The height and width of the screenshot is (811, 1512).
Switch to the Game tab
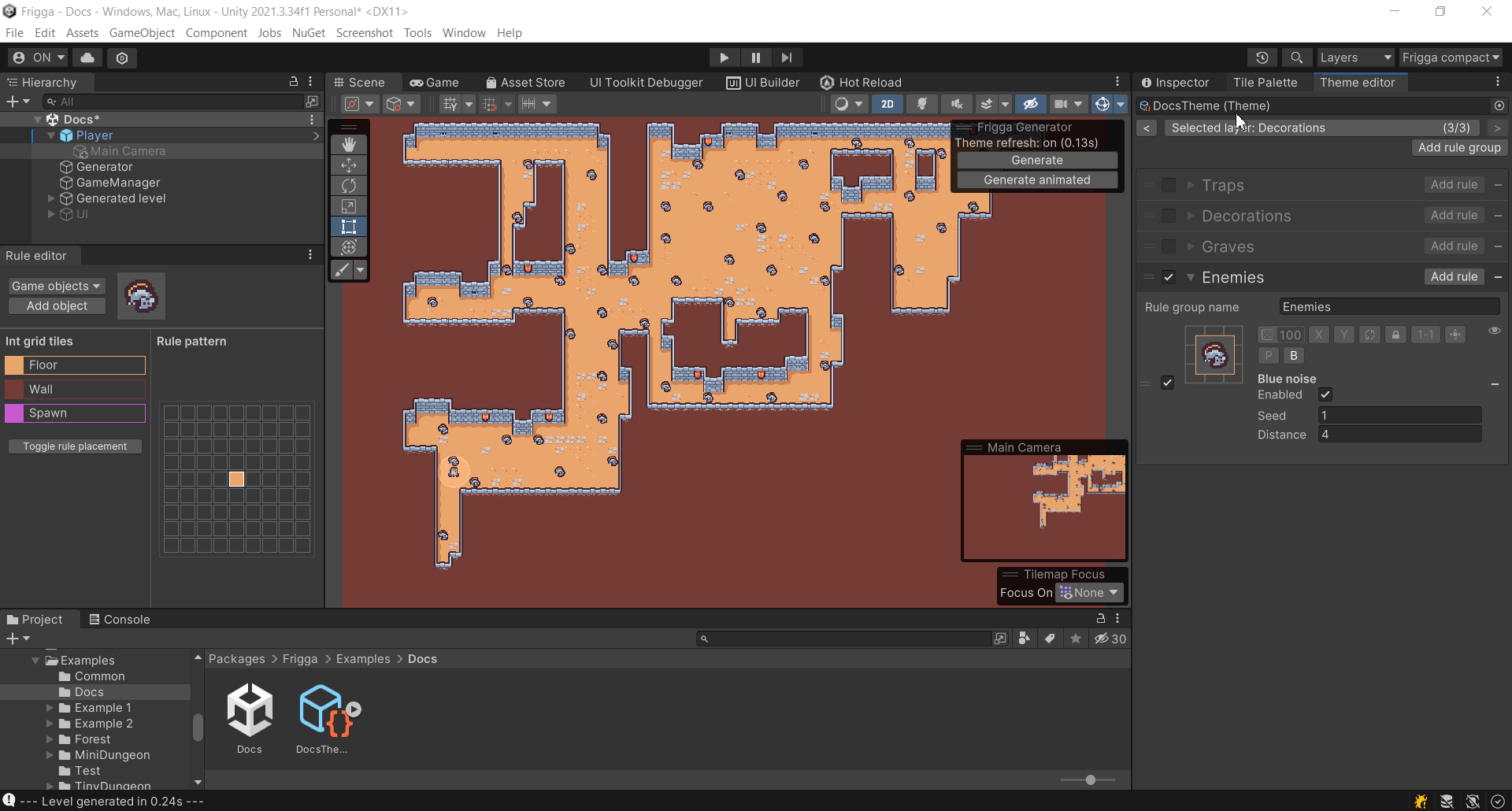coord(434,82)
